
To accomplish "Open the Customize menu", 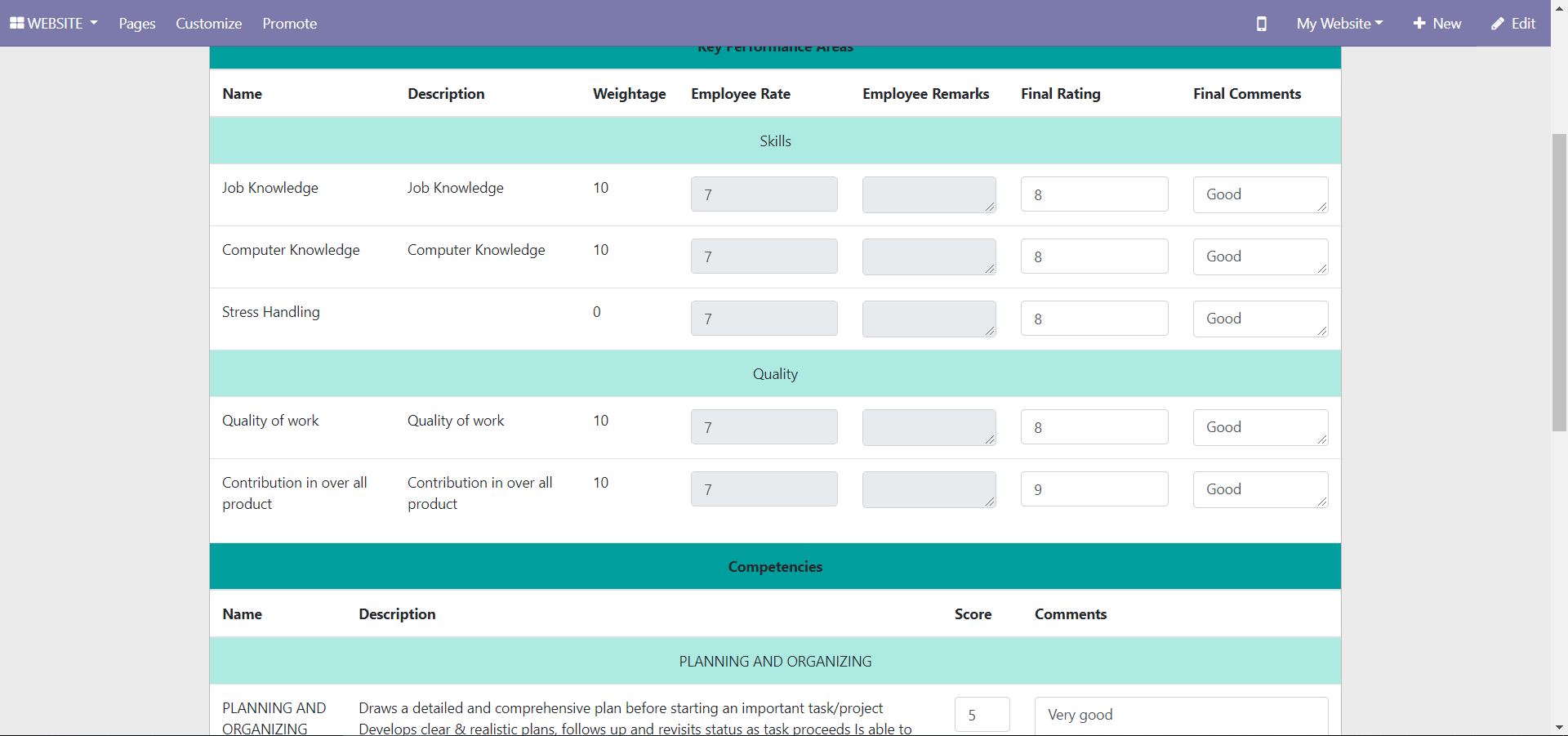I will click(x=208, y=24).
